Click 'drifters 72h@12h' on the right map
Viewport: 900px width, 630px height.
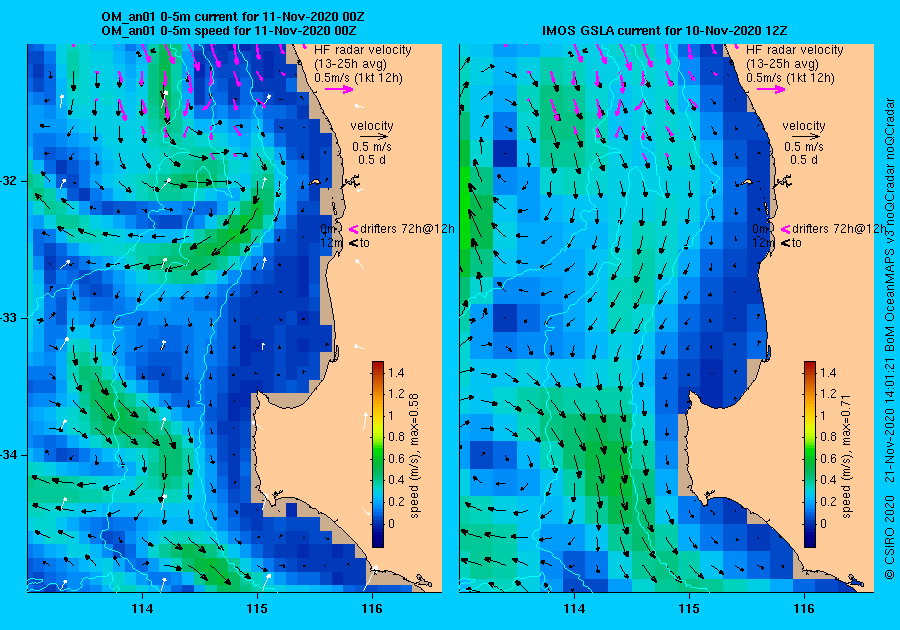coord(839,229)
